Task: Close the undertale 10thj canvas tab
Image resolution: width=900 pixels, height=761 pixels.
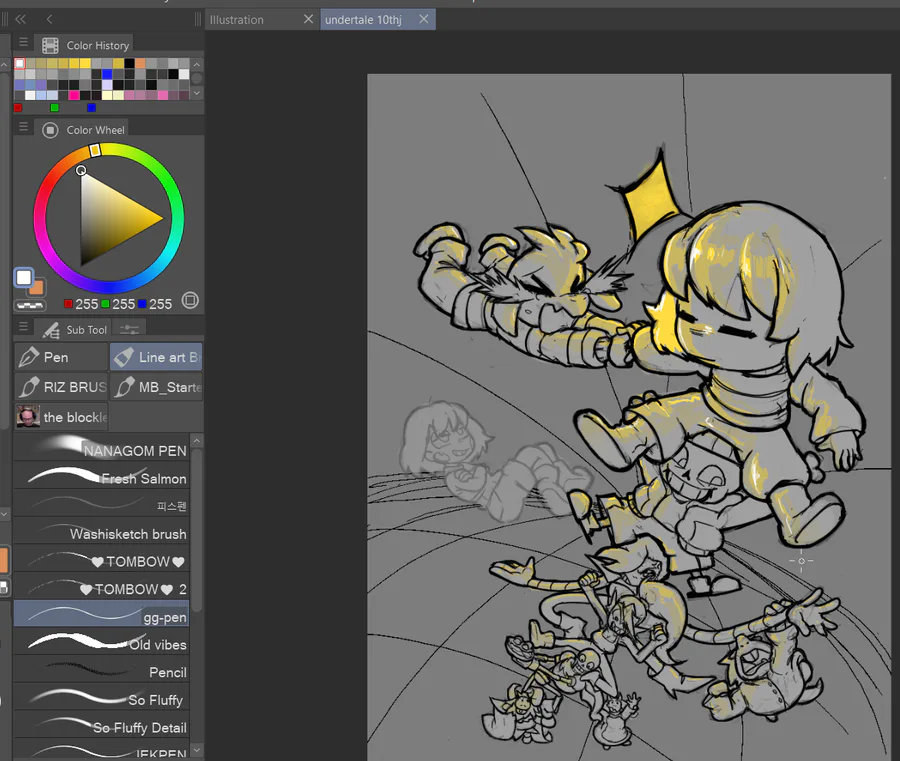Action: coord(424,19)
